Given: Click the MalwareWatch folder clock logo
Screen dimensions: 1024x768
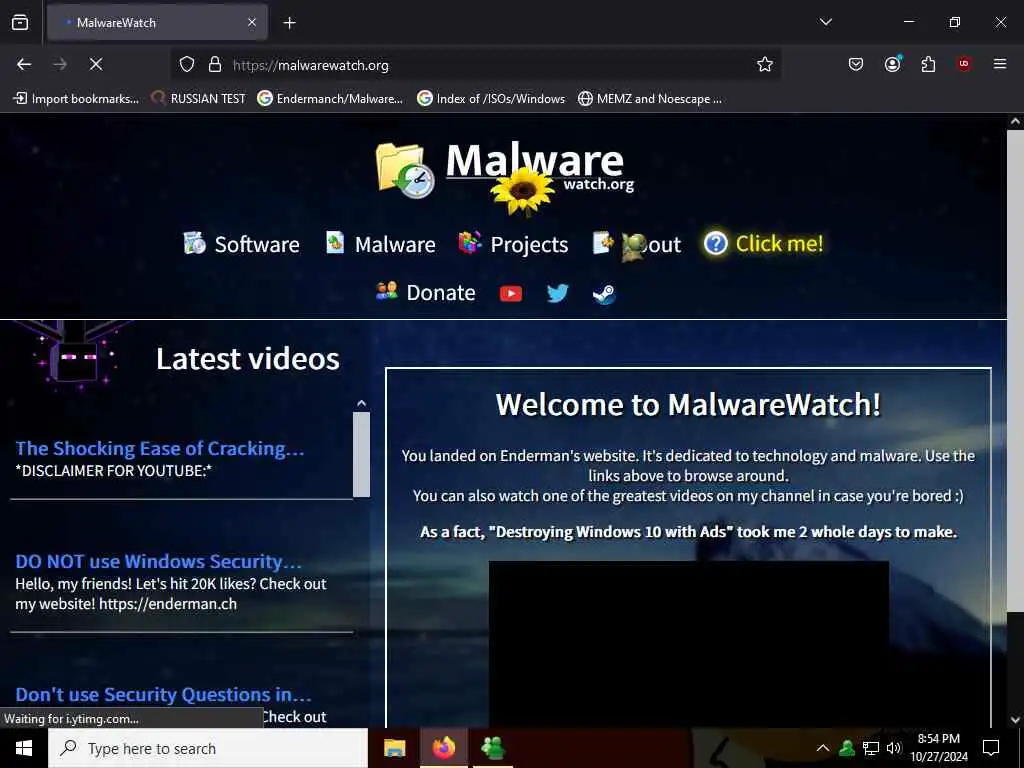Looking at the screenshot, I should tap(405, 170).
